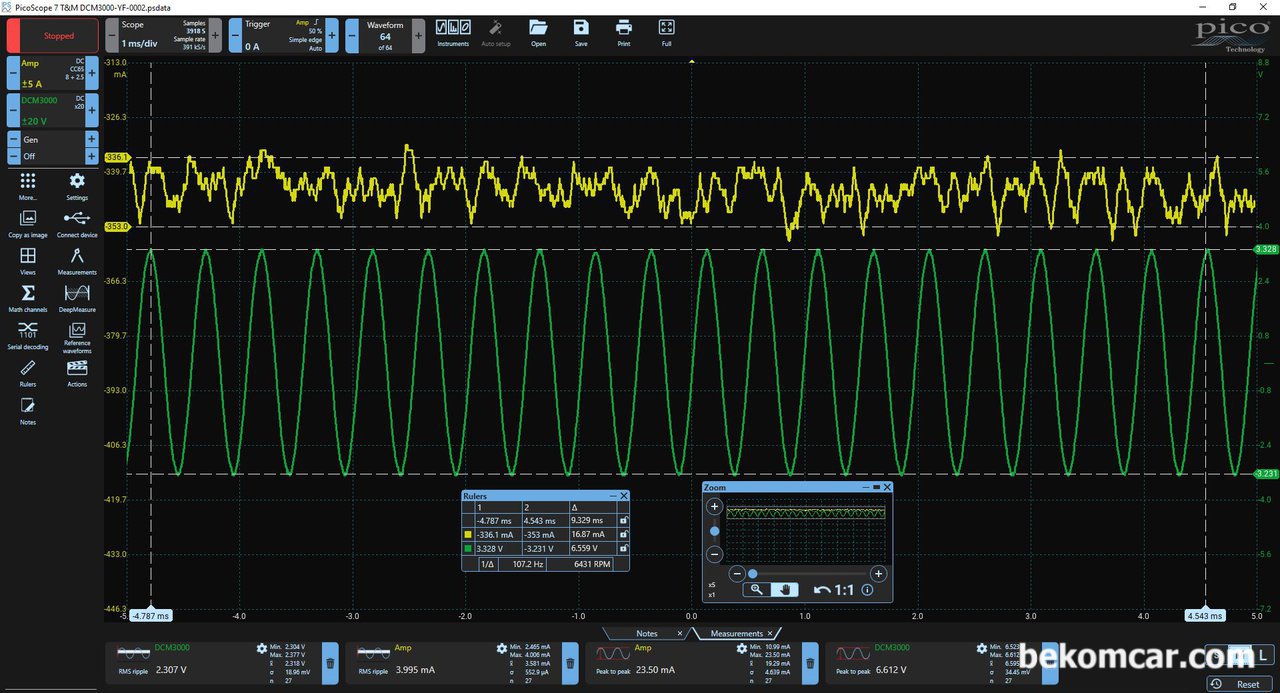Select the hand pan mode in Zoom window

coord(785,590)
